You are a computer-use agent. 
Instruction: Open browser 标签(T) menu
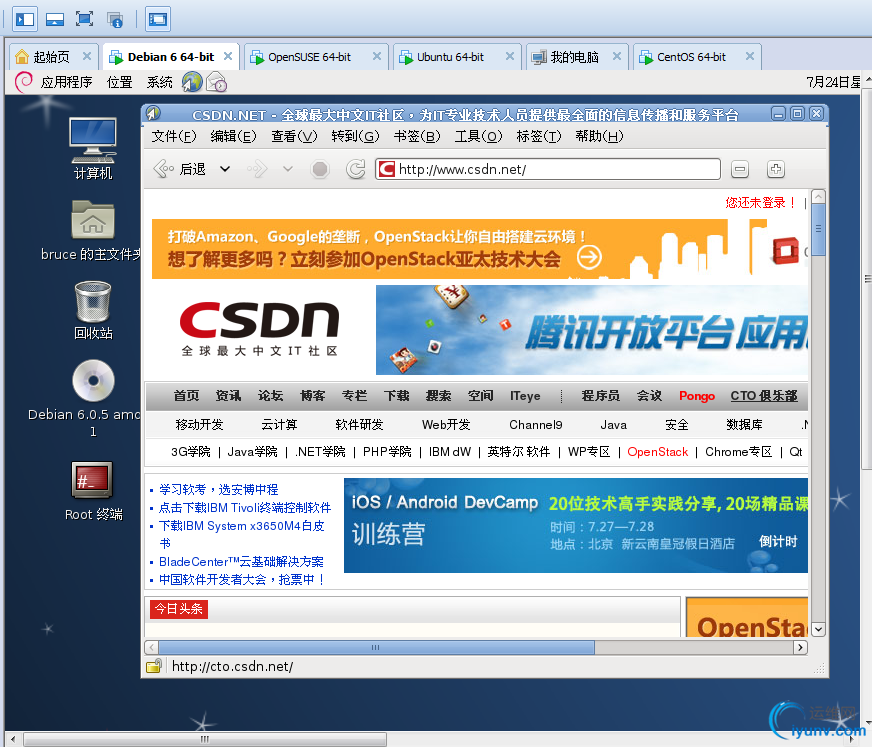[539, 136]
